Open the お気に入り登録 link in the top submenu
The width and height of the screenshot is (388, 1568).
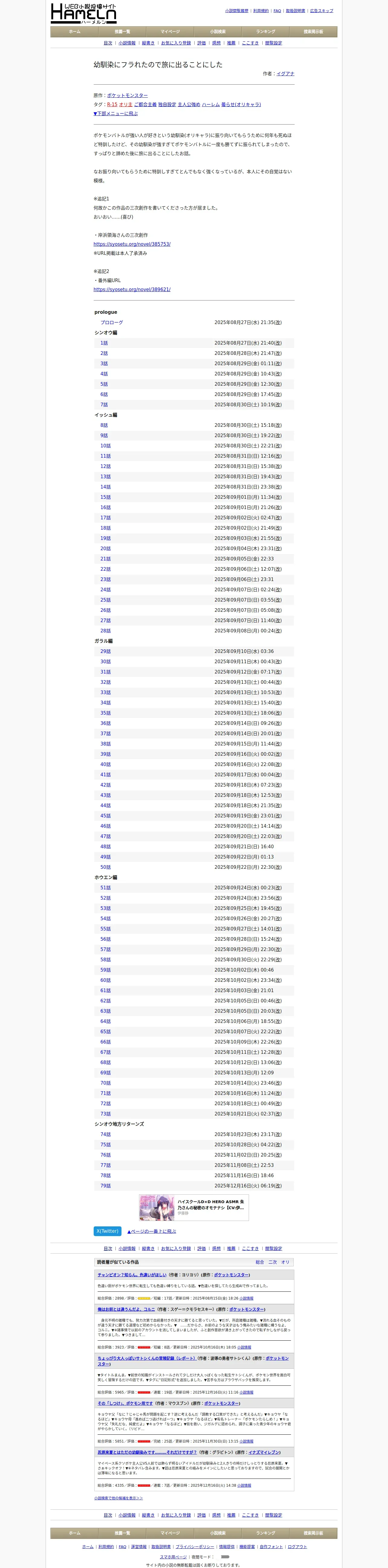pyautogui.click(x=176, y=43)
